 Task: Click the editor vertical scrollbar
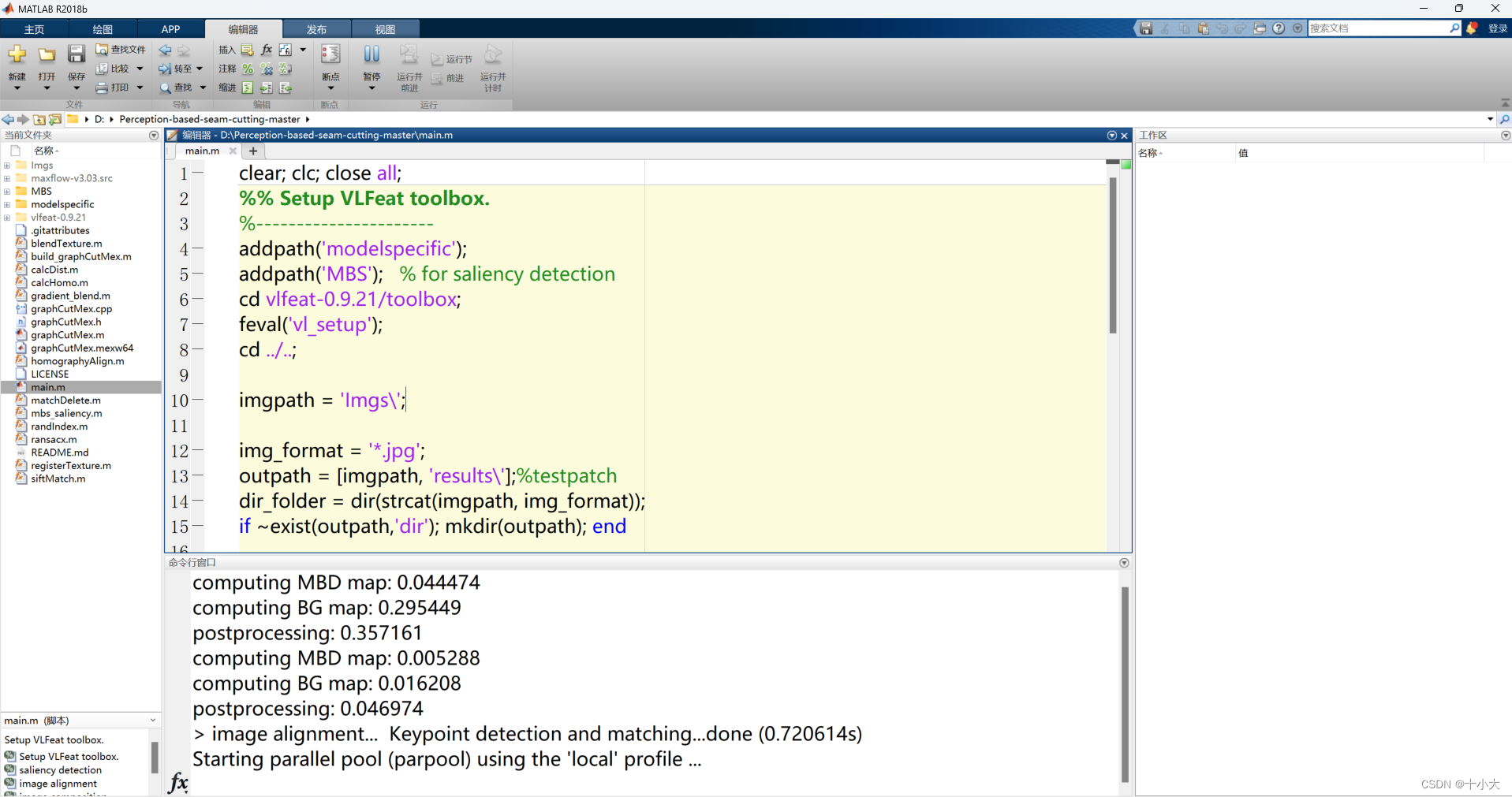coord(1113,254)
